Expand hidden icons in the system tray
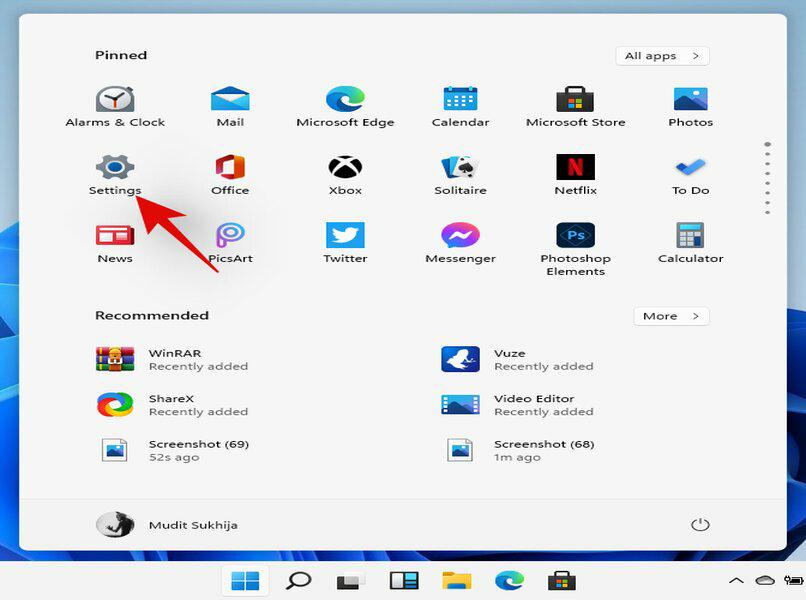Viewport: 806px width, 600px height. (737, 580)
